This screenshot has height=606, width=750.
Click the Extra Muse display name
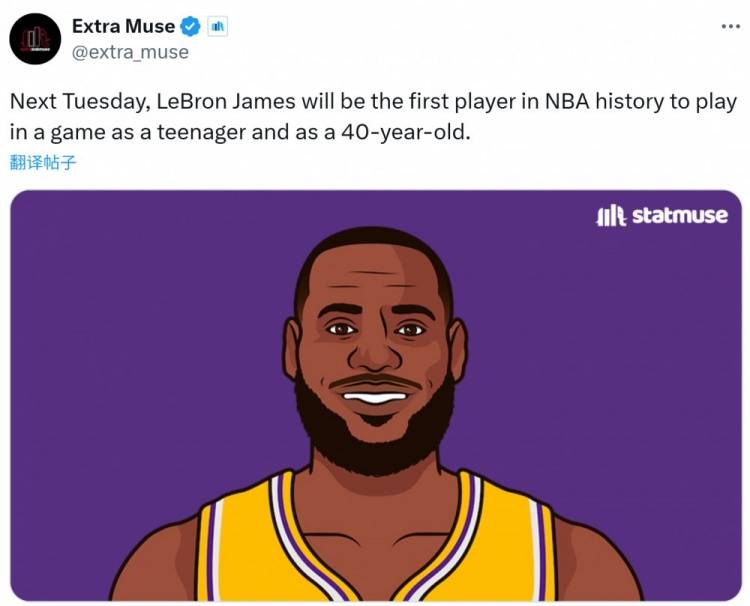pos(123,27)
